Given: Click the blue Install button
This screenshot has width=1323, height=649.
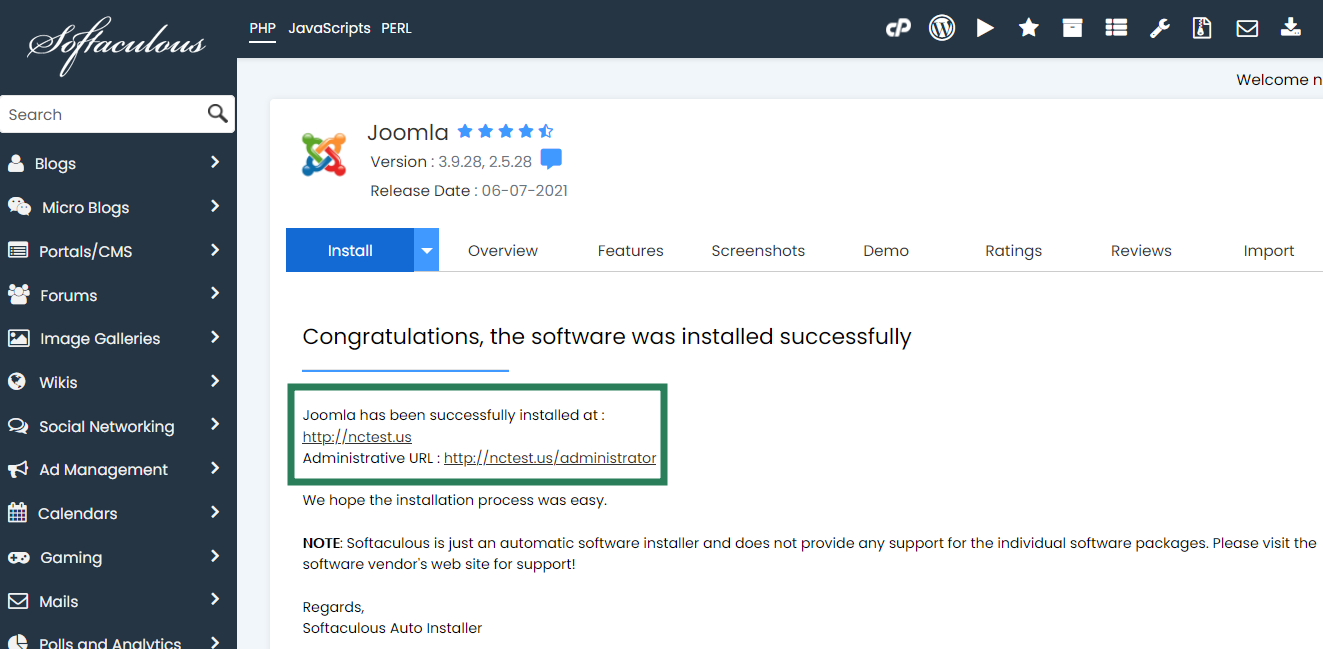Looking at the screenshot, I should pos(350,250).
